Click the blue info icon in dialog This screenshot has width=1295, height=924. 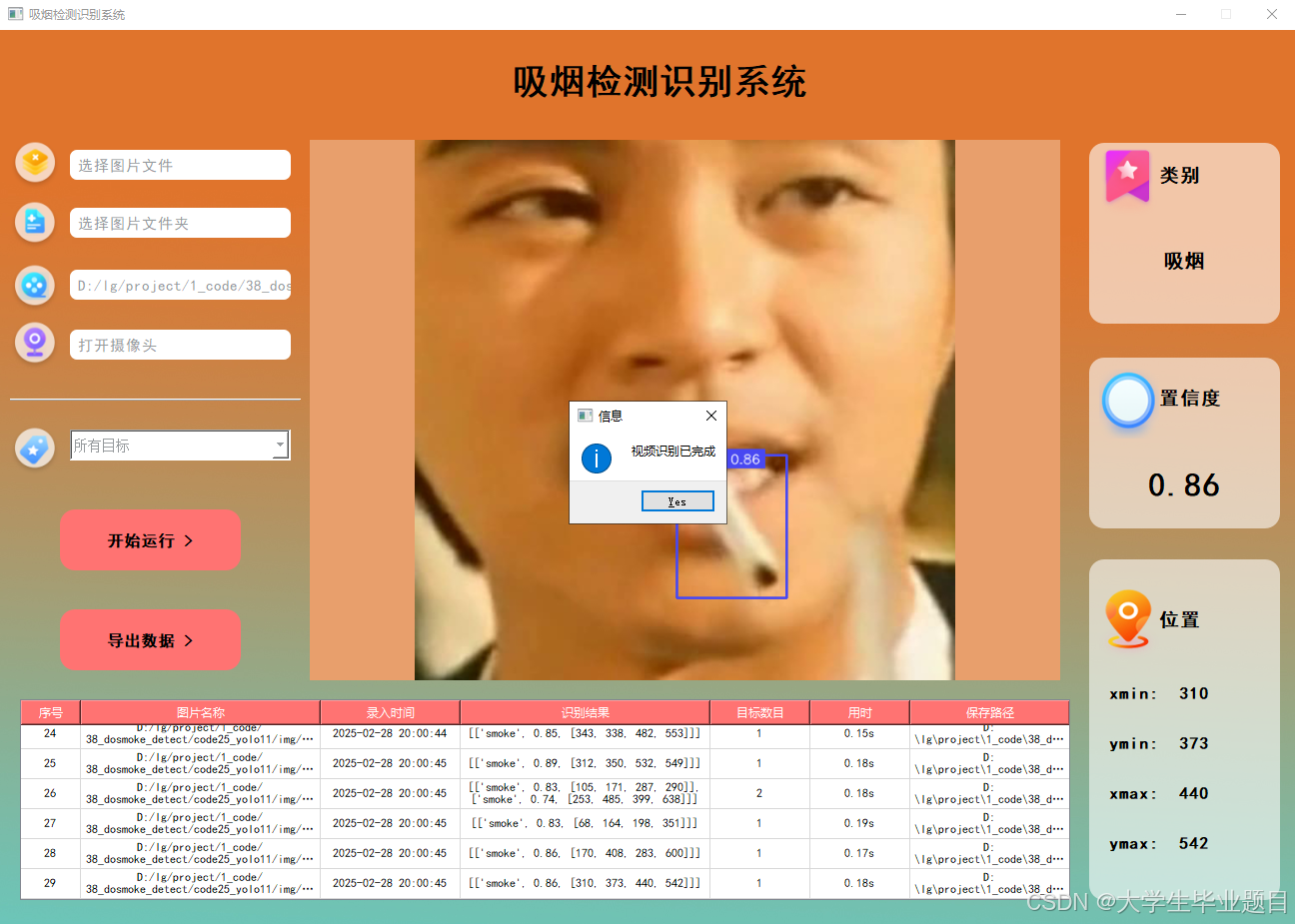[x=597, y=459]
